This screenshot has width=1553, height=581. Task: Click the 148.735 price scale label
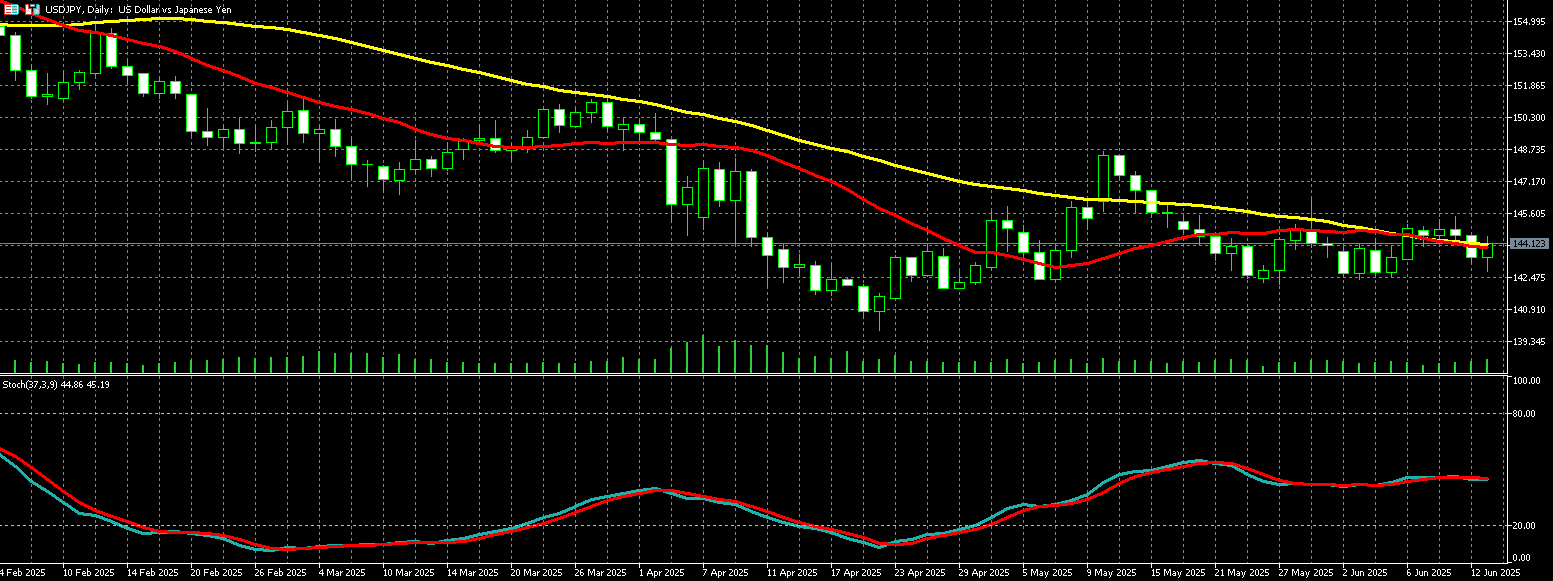pyautogui.click(x=1530, y=150)
